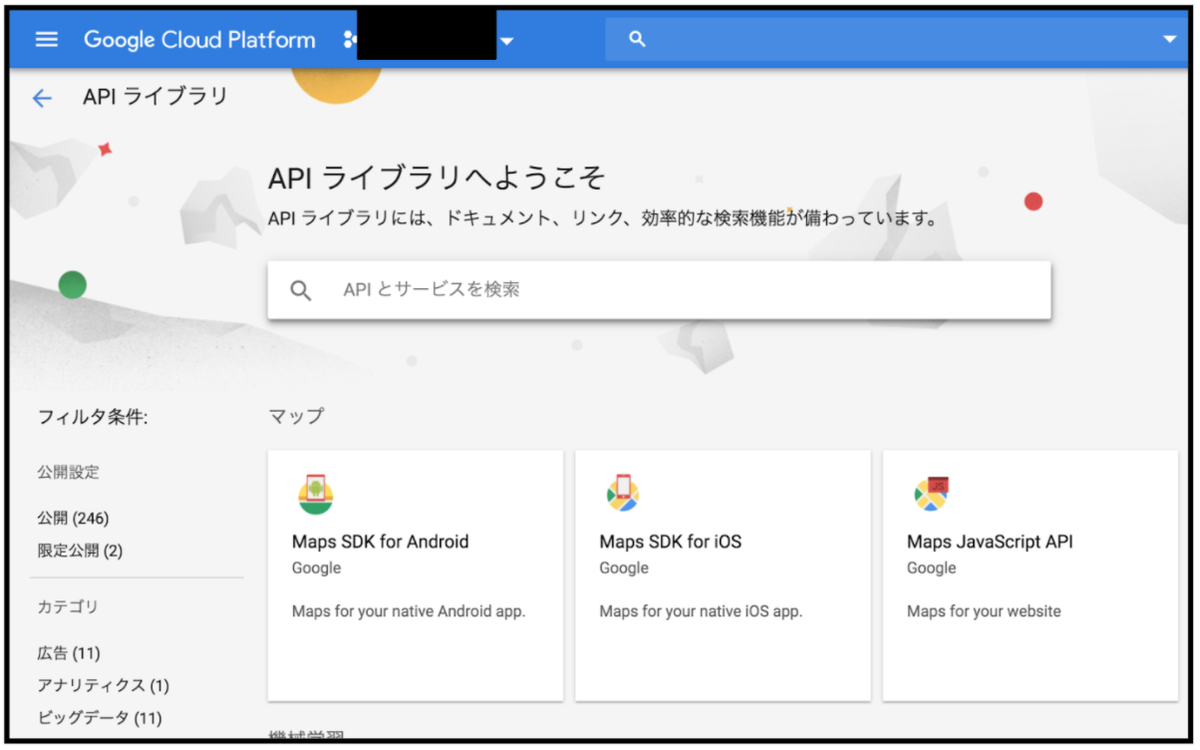Screen dimensions: 1200x750
Task: Filter by 公開 (246)
Action: coord(73,518)
